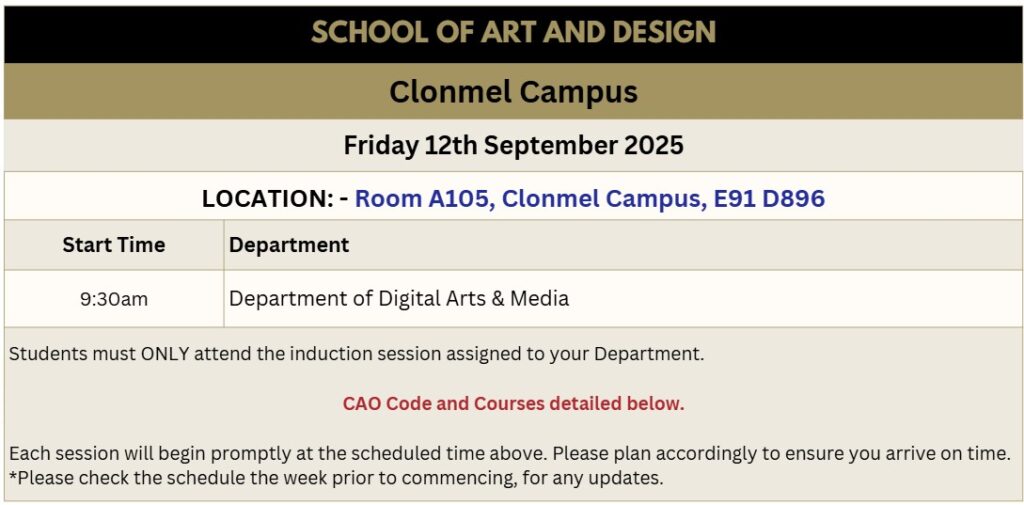Select the 9:30am start time cell

point(114,299)
